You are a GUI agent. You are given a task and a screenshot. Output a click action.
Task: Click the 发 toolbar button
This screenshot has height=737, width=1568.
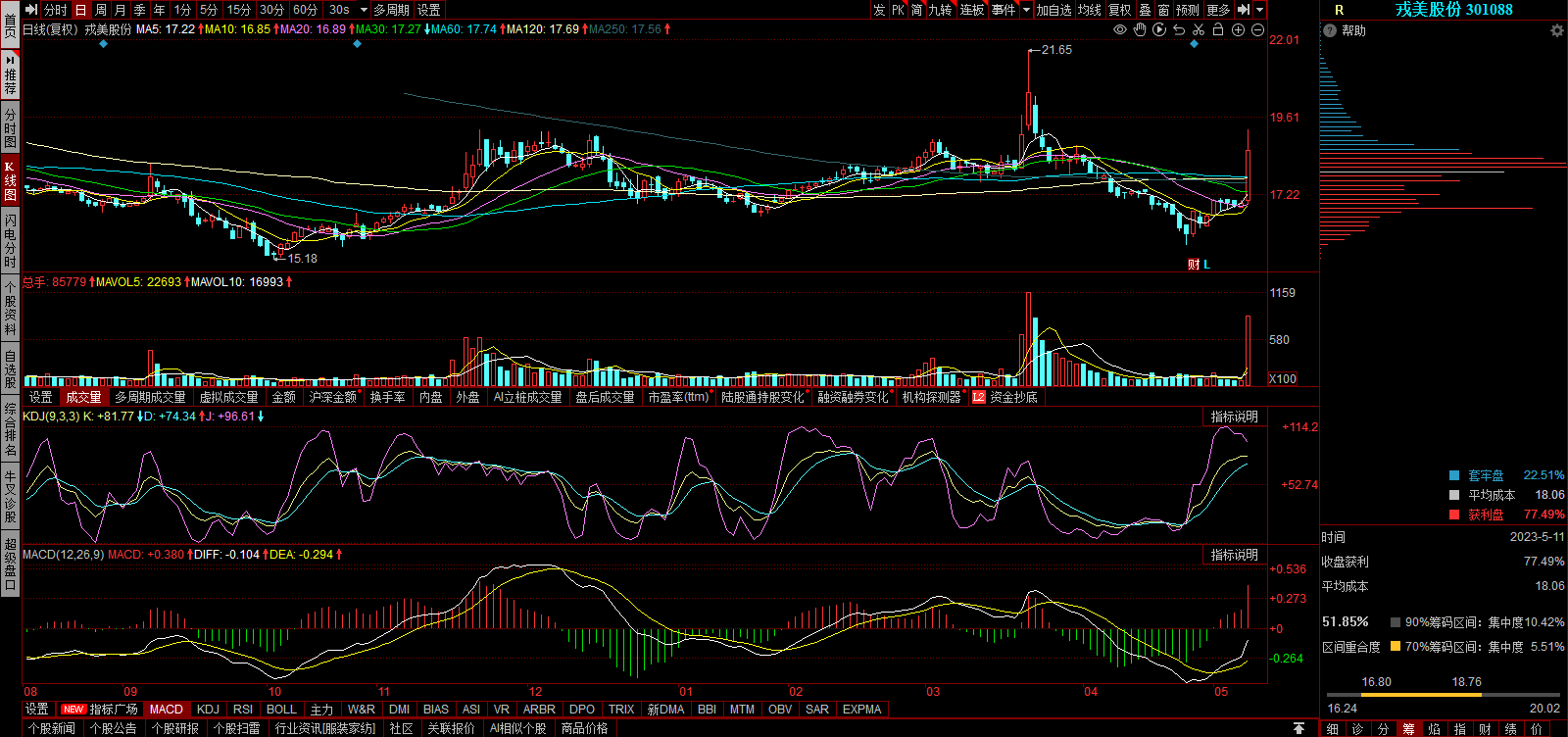879,10
